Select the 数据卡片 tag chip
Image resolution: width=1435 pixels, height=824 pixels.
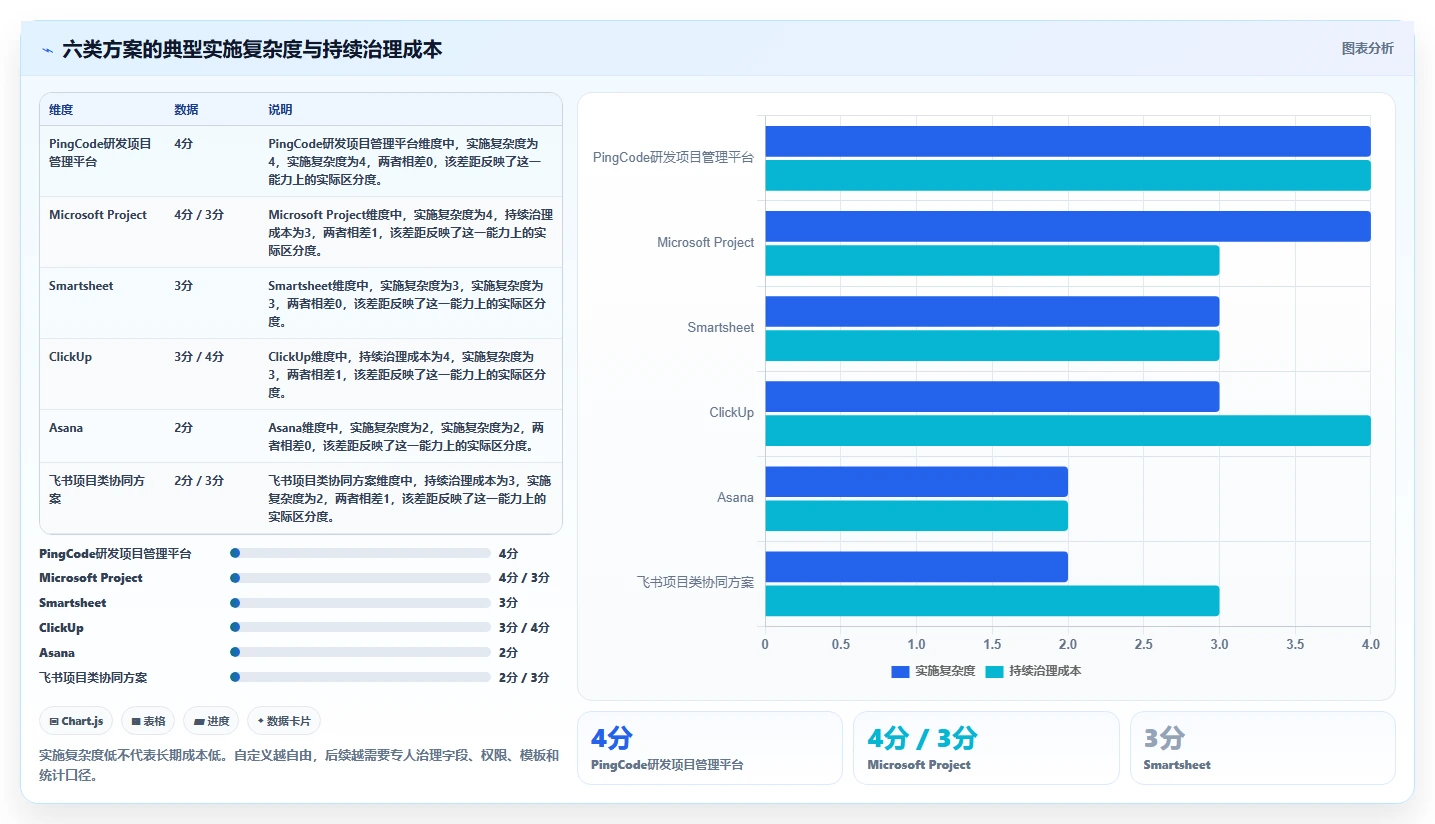284,721
